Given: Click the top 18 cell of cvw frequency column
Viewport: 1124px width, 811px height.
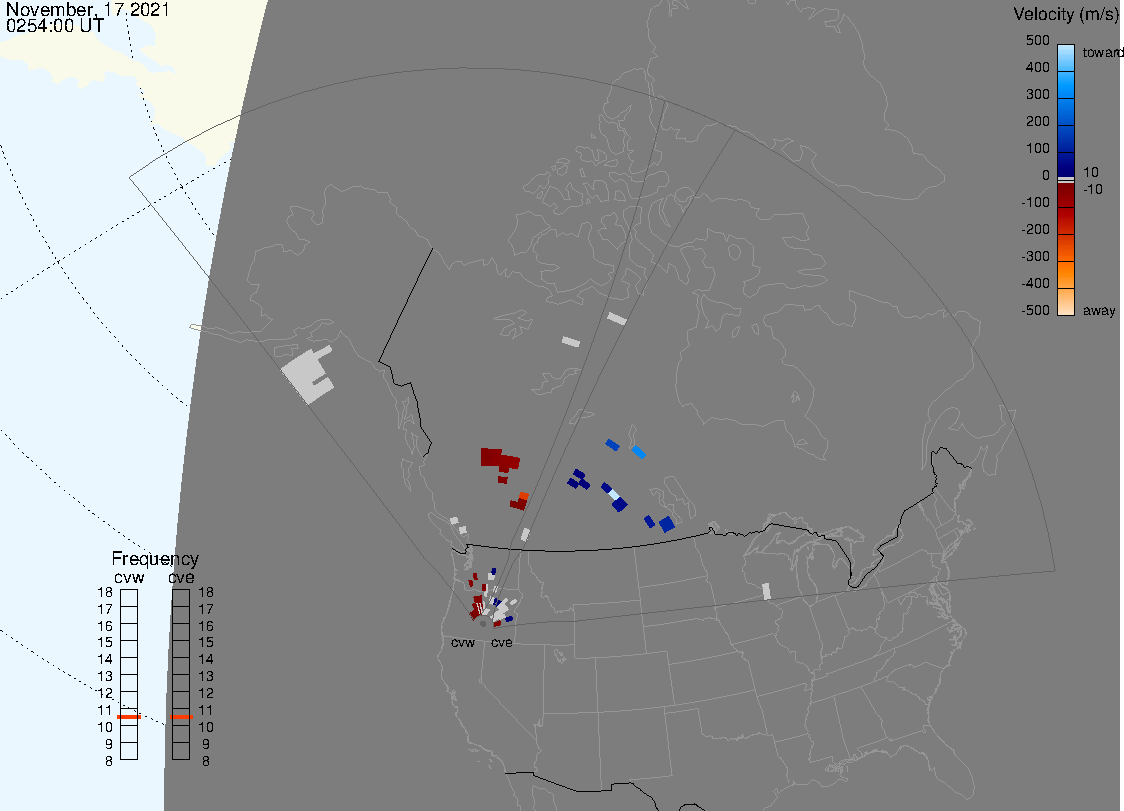Looking at the screenshot, I should coord(129,596).
